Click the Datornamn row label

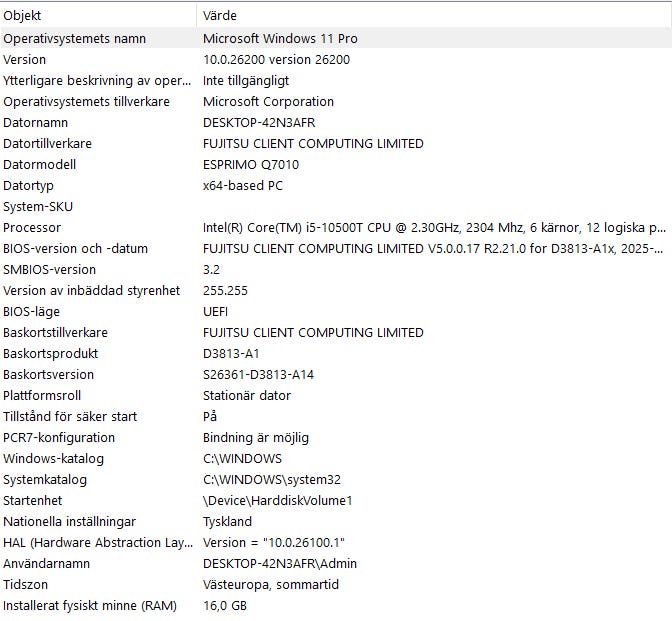(36, 123)
